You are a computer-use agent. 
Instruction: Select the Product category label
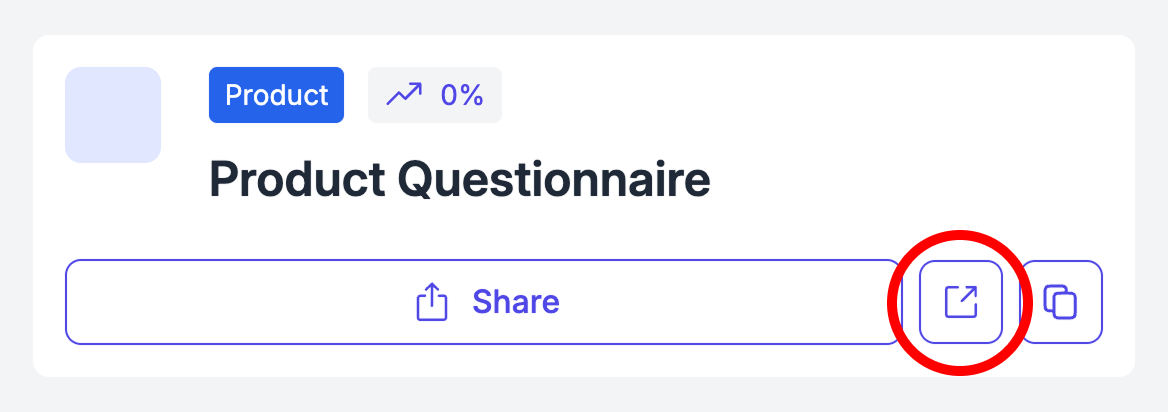tap(276, 95)
